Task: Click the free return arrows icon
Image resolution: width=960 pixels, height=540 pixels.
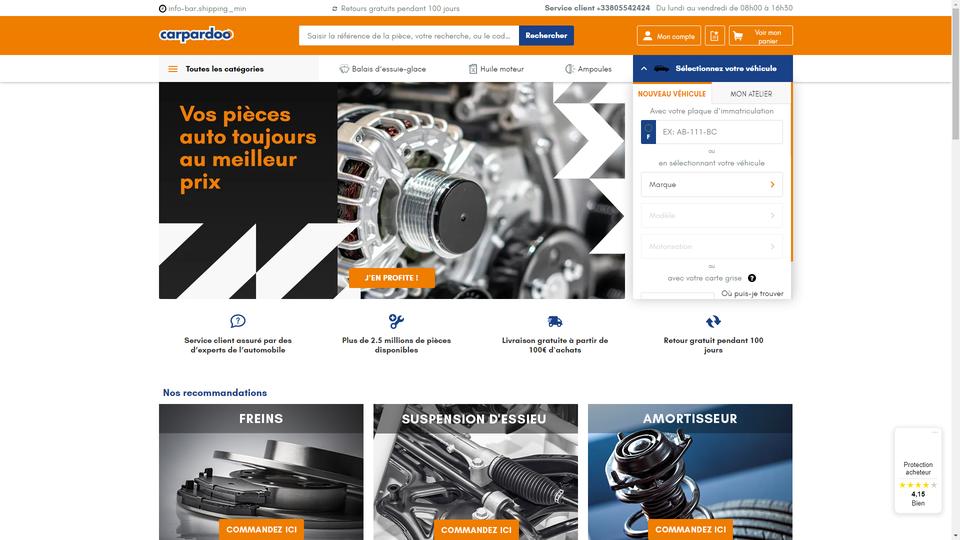Action: tap(713, 321)
